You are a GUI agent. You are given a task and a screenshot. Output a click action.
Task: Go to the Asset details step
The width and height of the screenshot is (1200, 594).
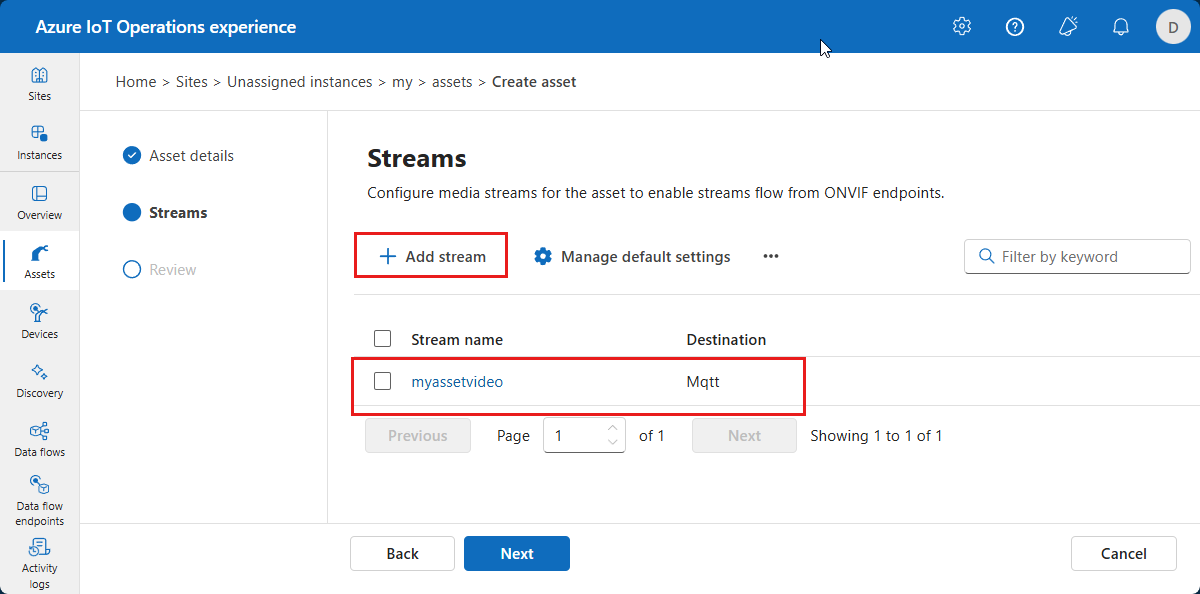pyautogui.click(x=191, y=156)
